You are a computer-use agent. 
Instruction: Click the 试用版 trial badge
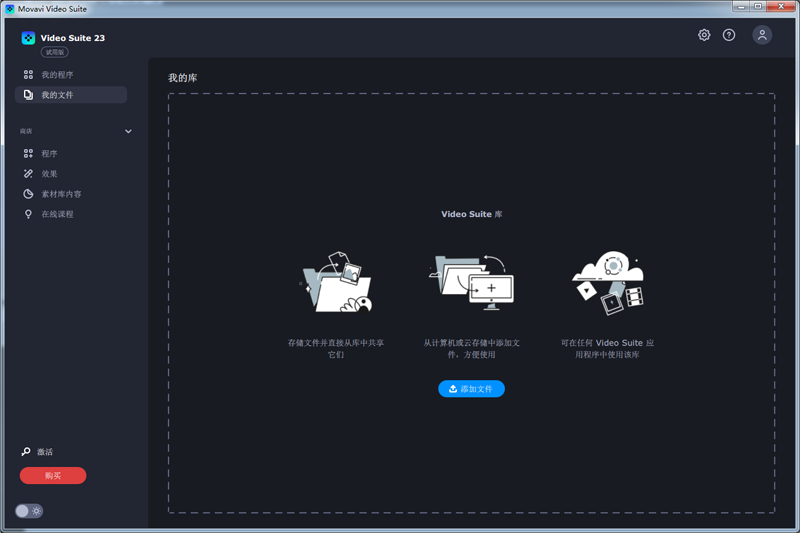tap(54, 52)
